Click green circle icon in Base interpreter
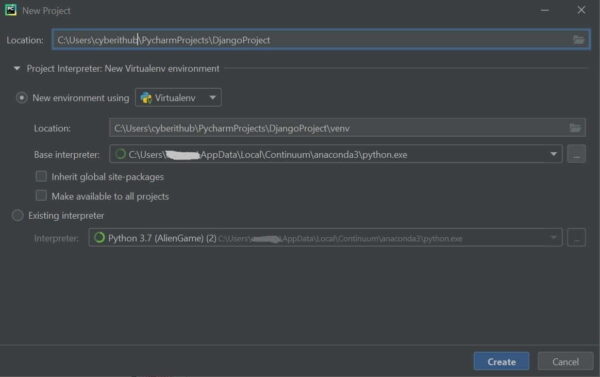 [x=121, y=154]
